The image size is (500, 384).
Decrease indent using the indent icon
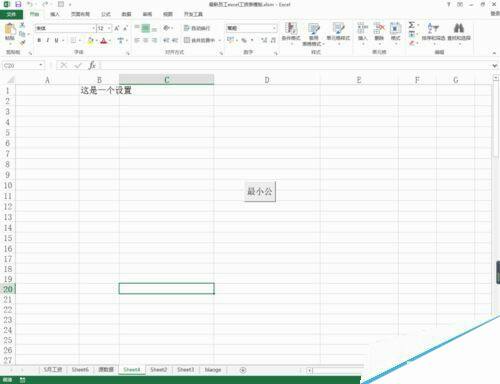(166, 40)
